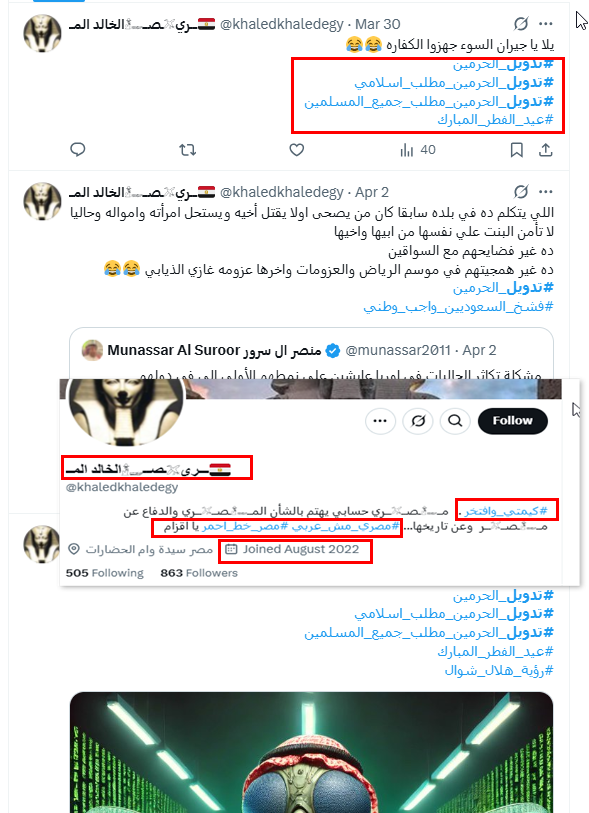Screen dimensions: 589x813
Task: Share the Mar 30 tweet
Action: point(545,150)
